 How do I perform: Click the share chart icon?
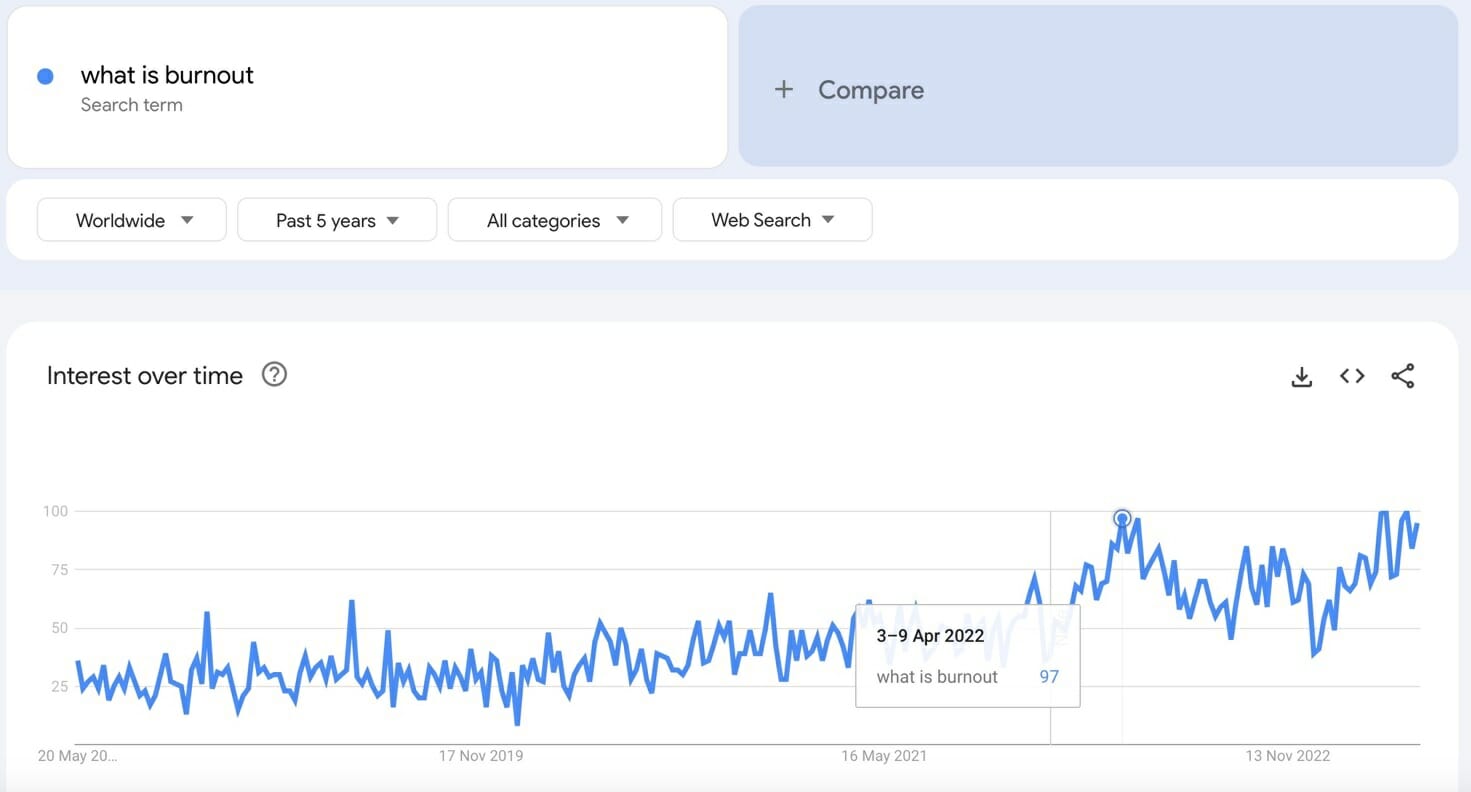pos(1403,376)
